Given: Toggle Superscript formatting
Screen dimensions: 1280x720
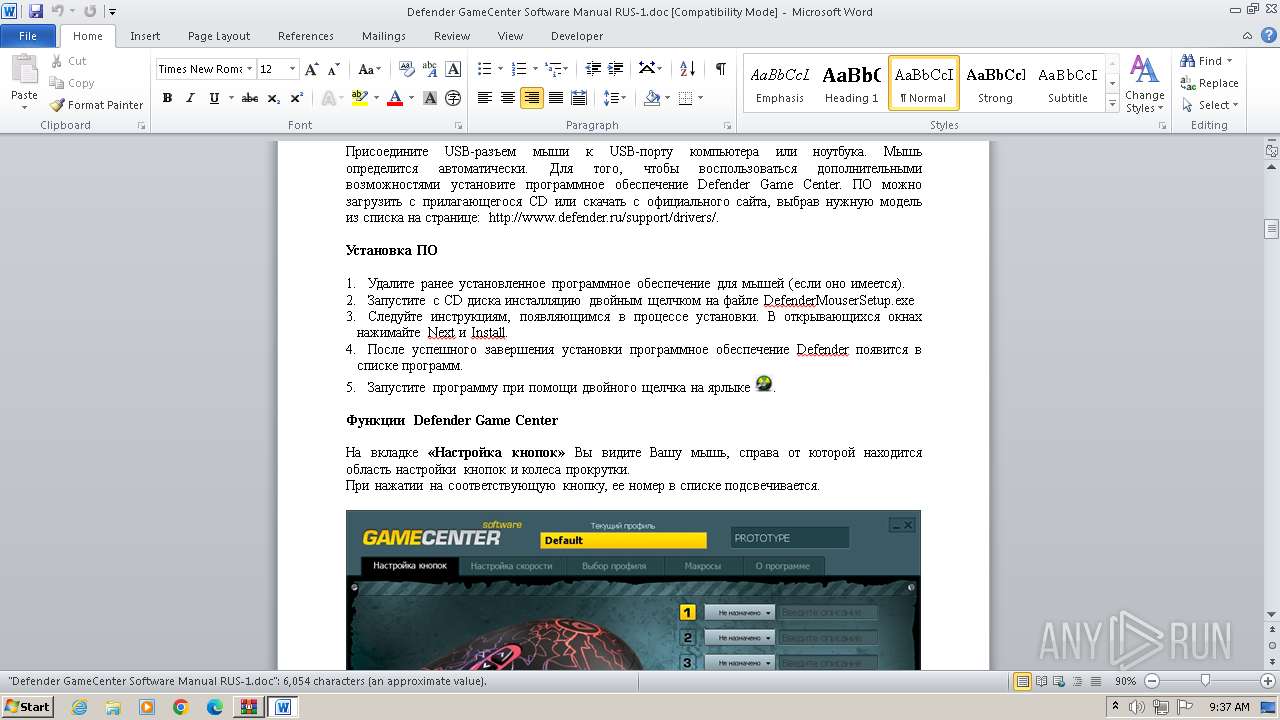Looking at the screenshot, I should point(296,98).
